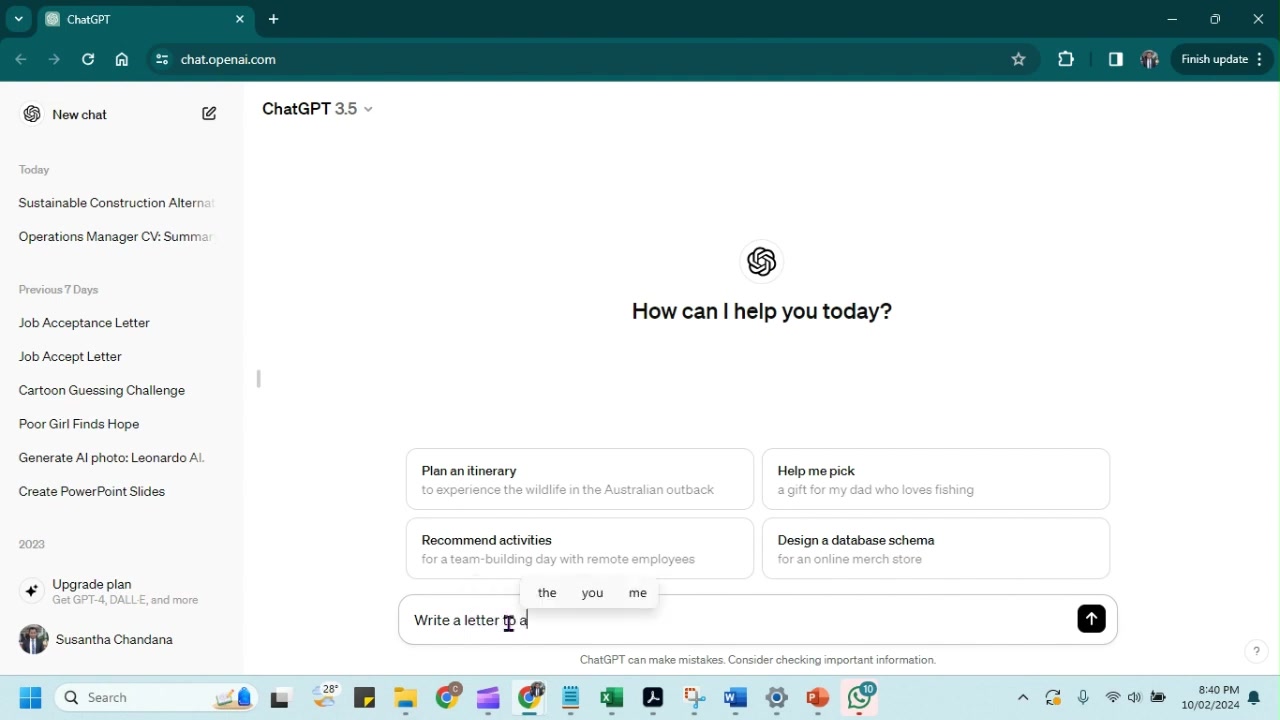
Task: Reload the page
Action: click(x=88, y=59)
